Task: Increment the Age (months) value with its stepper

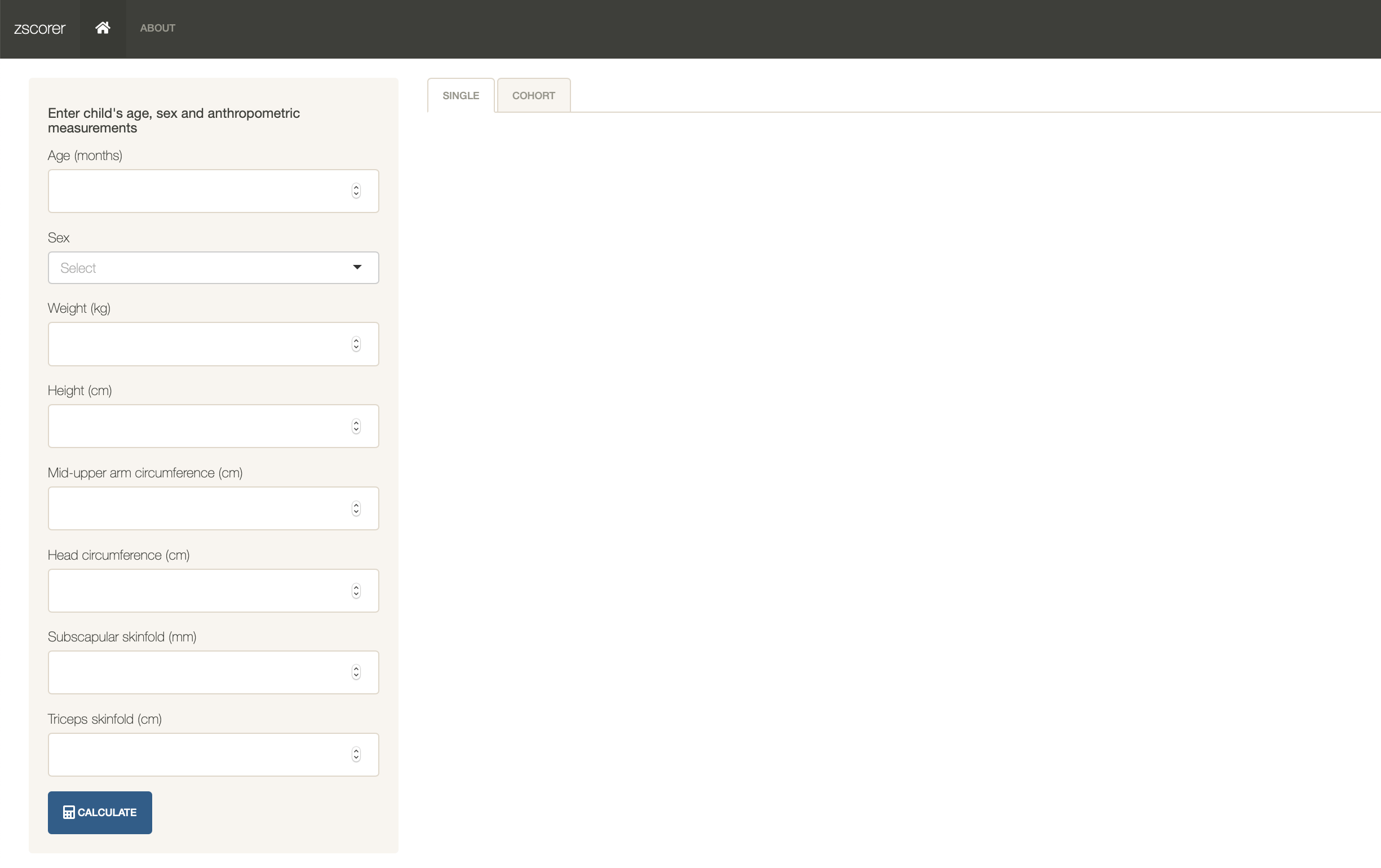Action: point(356,188)
